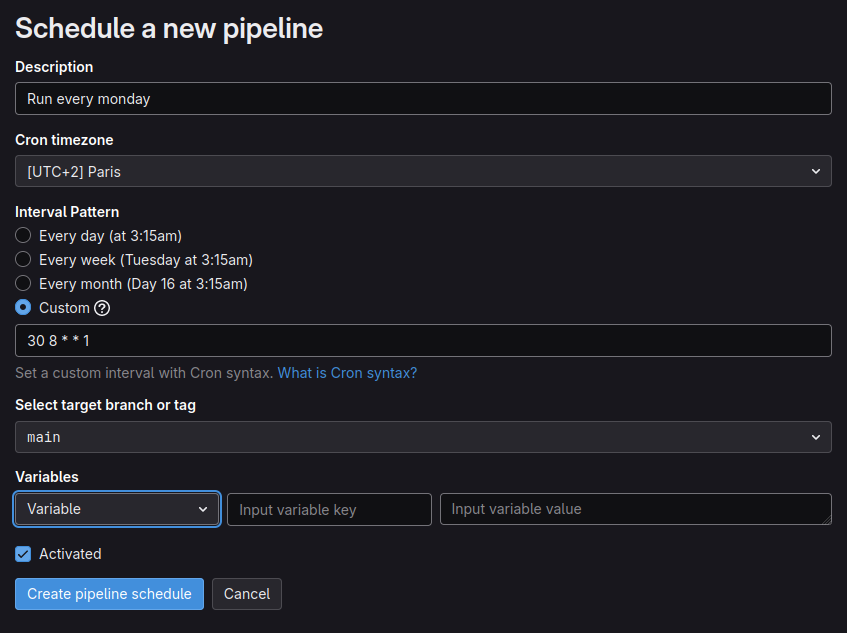
Task: Click the custom cron expression input field
Action: pos(423,341)
